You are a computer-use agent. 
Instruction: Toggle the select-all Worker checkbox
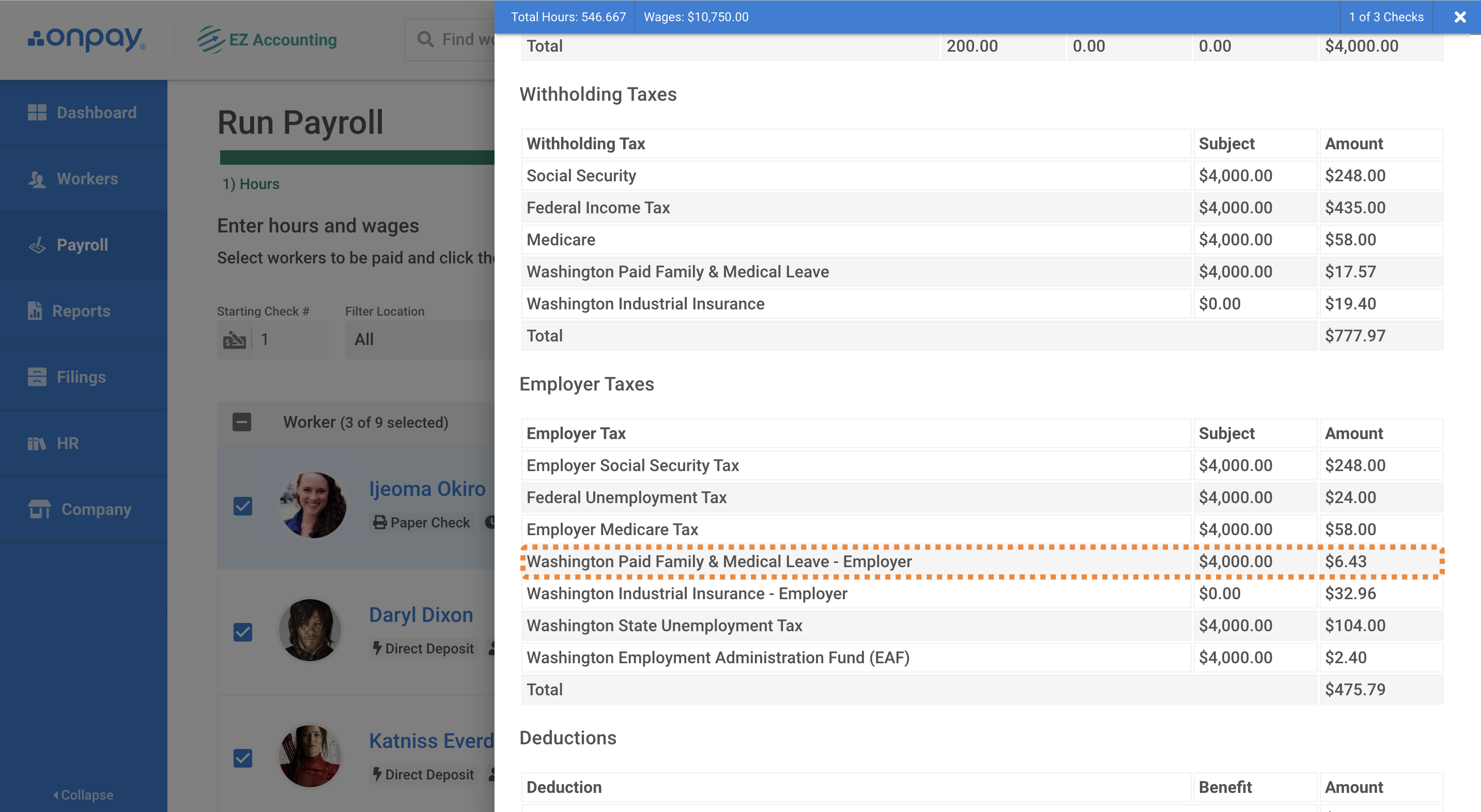click(241, 423)
